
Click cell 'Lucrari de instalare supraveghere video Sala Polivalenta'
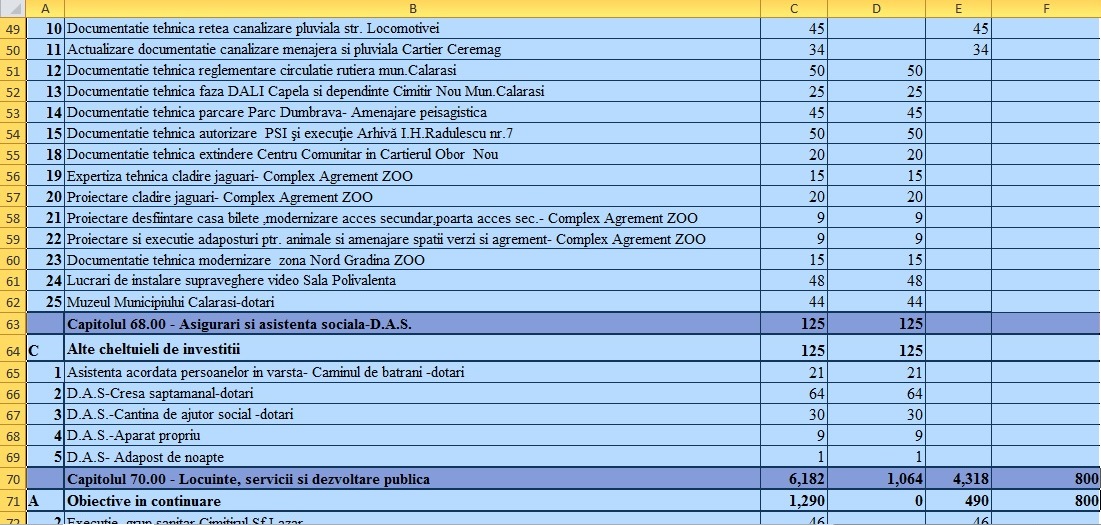[412, 281]
